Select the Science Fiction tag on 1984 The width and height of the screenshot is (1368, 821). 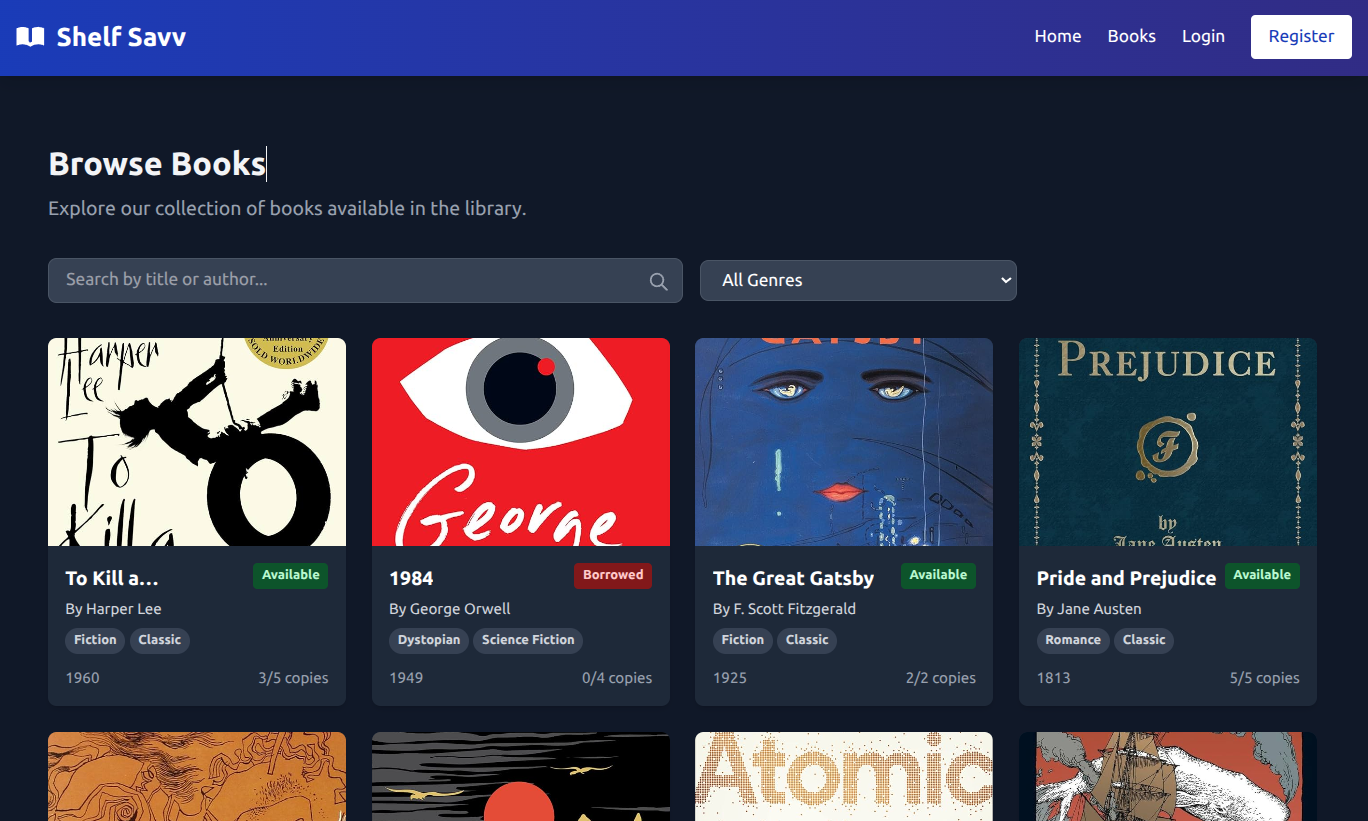528,640
